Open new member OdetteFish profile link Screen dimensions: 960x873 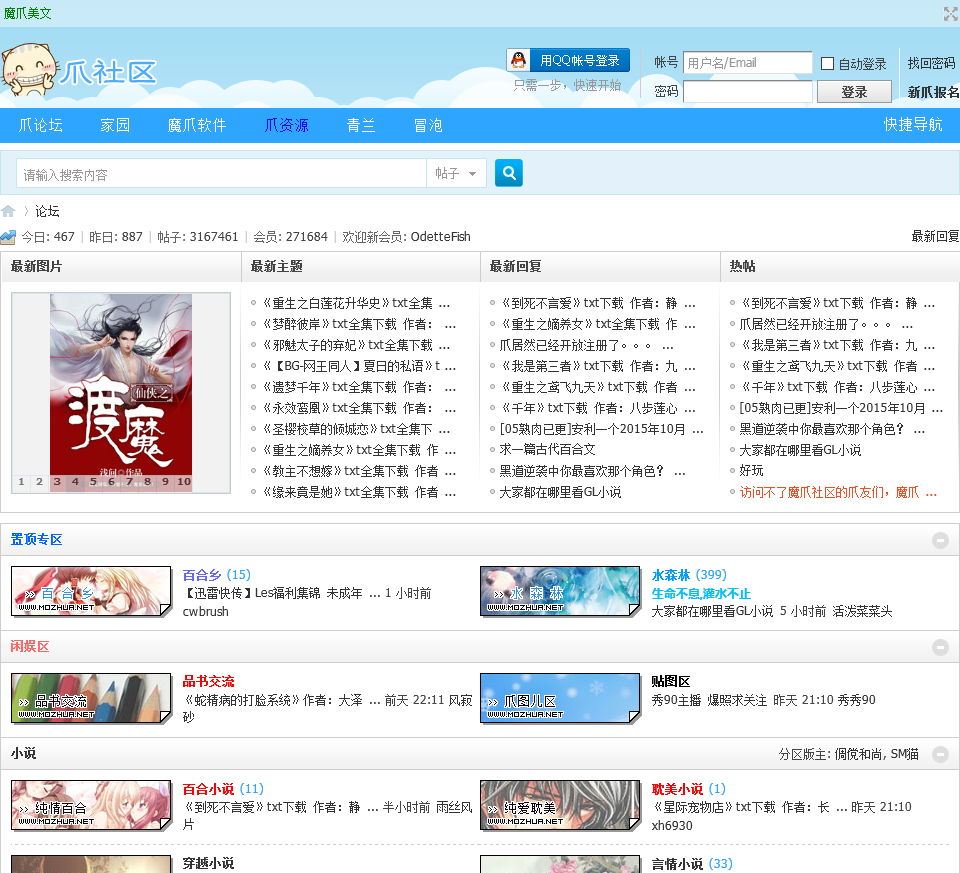click(x=441, y=236)
